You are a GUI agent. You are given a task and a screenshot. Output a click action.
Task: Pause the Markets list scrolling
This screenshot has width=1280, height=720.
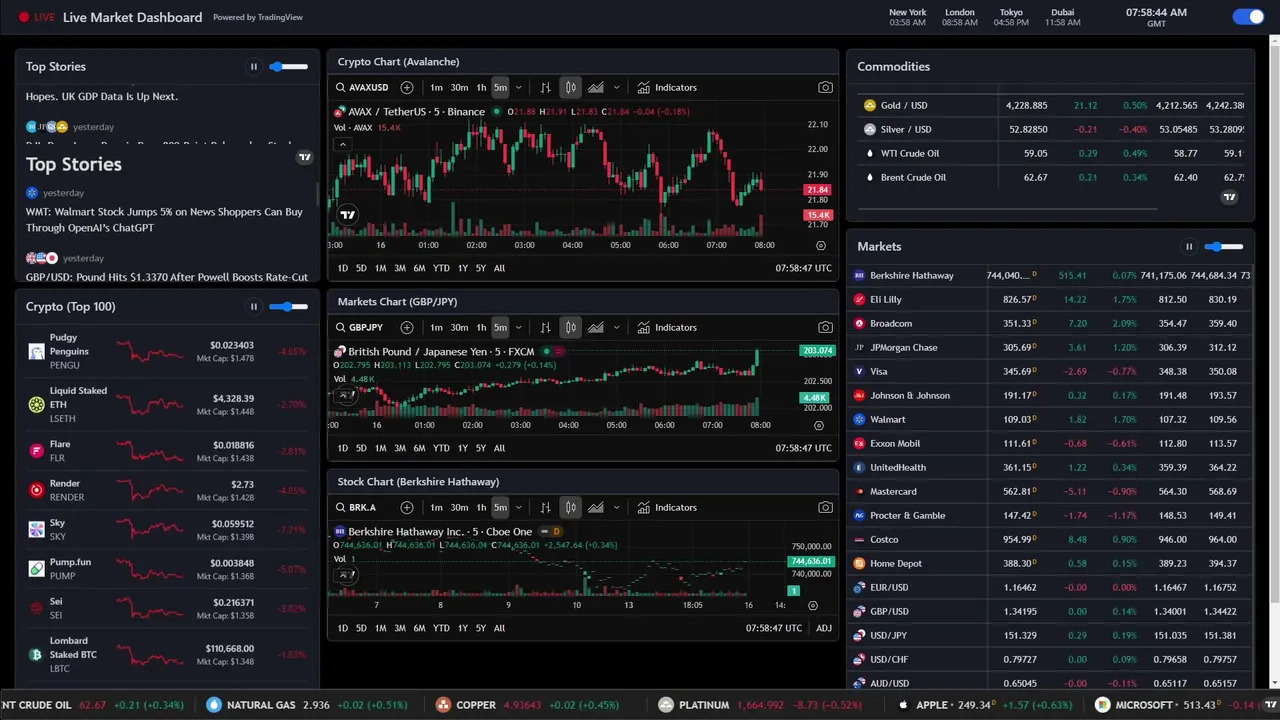1189,247
